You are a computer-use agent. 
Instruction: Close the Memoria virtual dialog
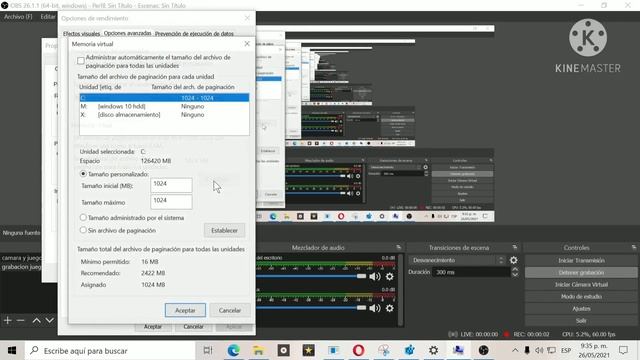click(x=247, y=44)
